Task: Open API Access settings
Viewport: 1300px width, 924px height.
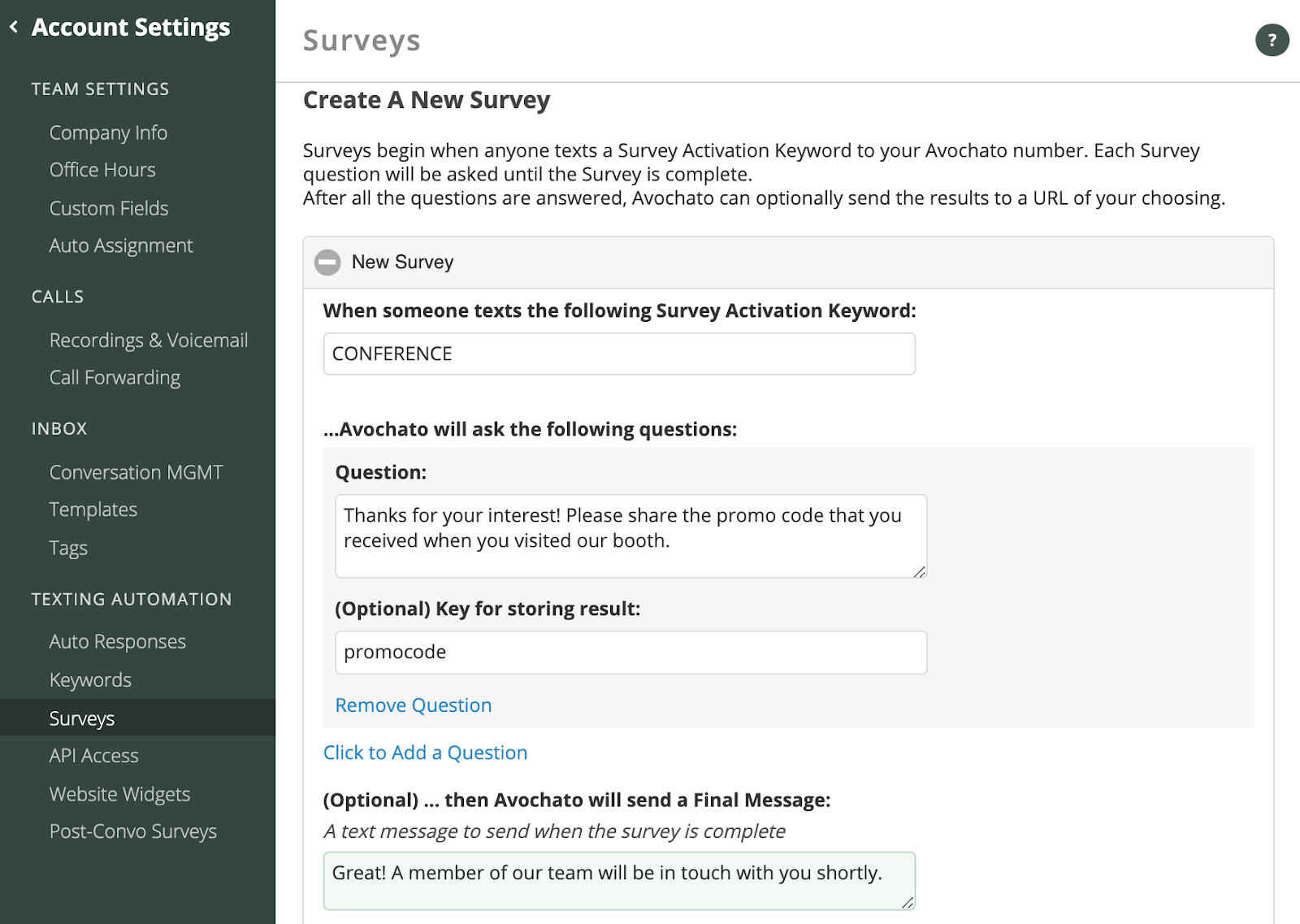Action: 93,755
